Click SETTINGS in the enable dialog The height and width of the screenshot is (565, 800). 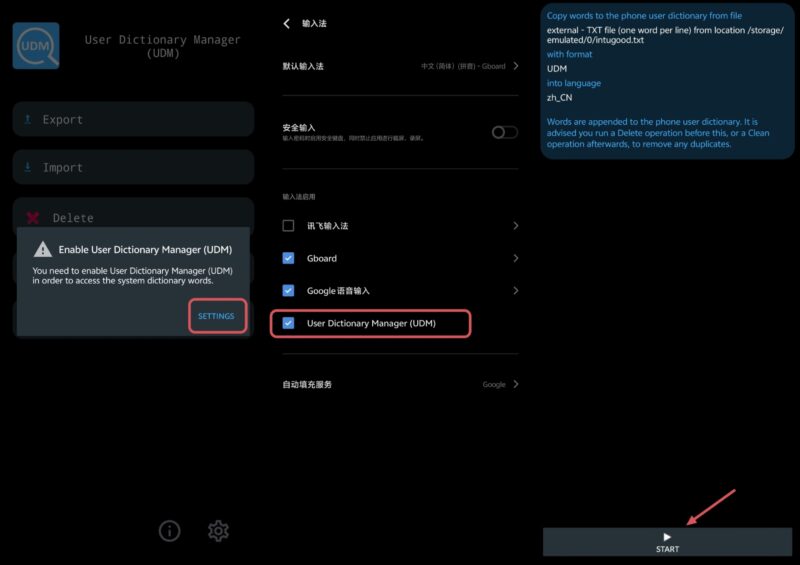pyautogui.click(x=217, y=316)
